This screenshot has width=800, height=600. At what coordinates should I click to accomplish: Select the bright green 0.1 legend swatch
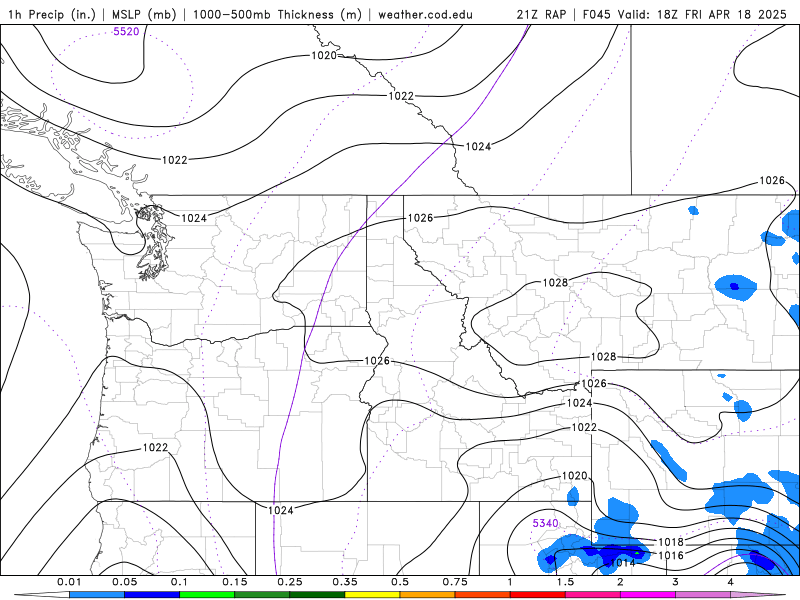[207, 595]
